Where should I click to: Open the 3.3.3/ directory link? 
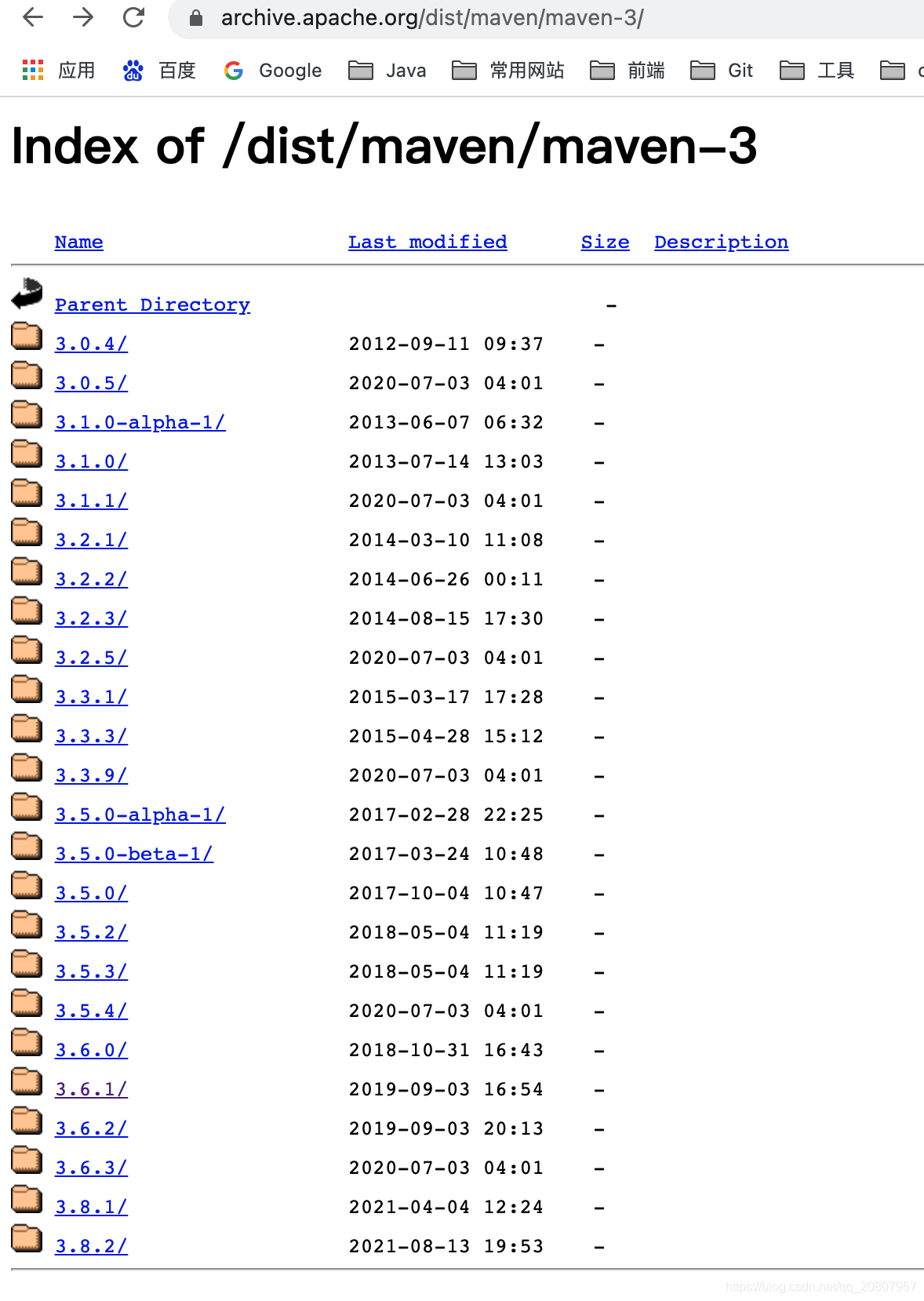pyautogui.click(x=91, y=736)
